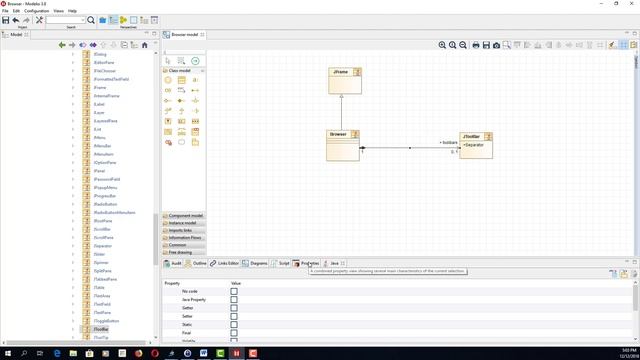Switch to the Outline tab
The height and width of the screenshot is (360, 640).
[196, 263]
